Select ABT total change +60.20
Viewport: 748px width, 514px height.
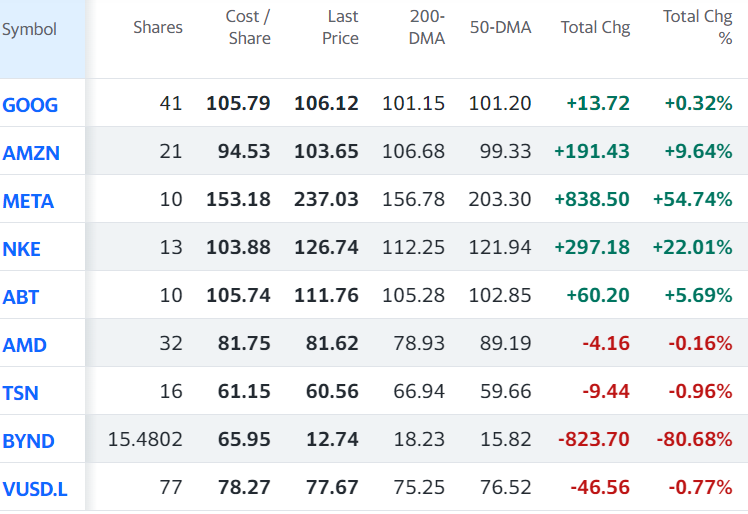pyautogui.click(x=598, y=295)
